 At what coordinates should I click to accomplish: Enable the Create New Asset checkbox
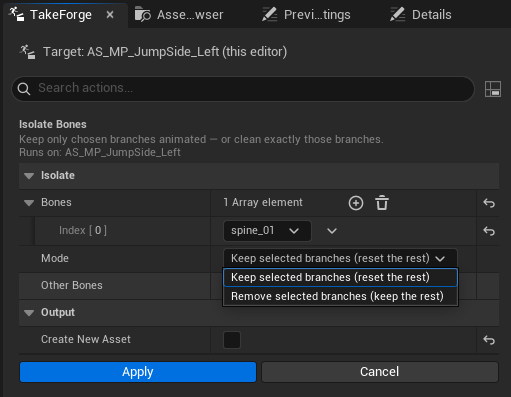pyautogui.click(x=232, y=340)
